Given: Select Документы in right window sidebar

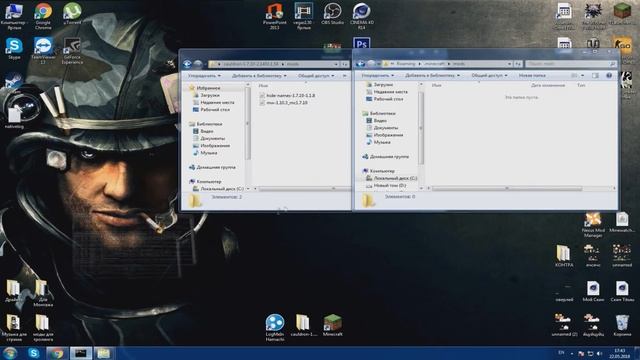Looking at the screenshot, I should point(386,128).
